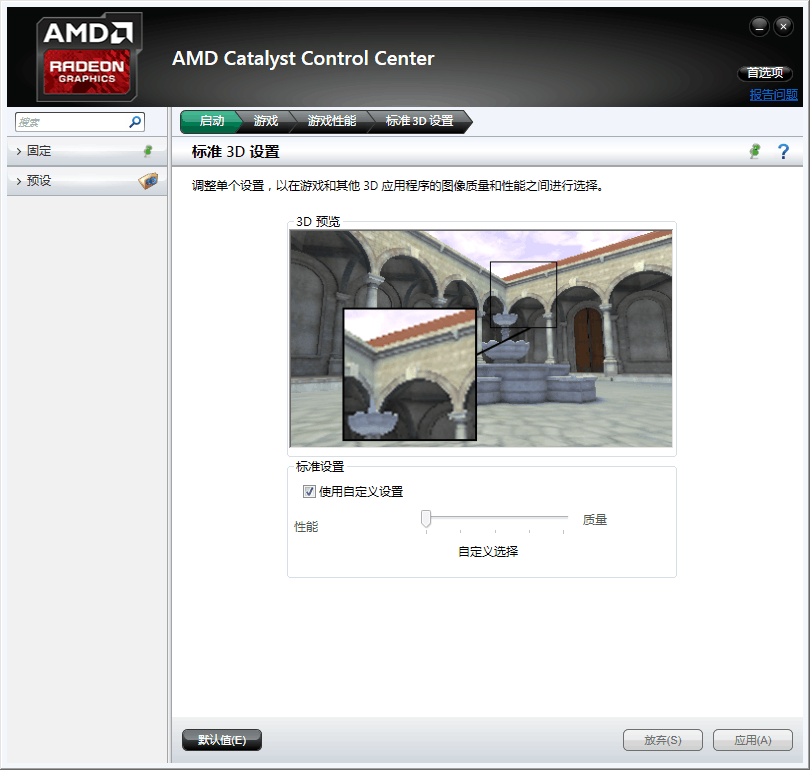Click the 应用(A) apply button
Screen dimensions: 810x770
[752, 740]
